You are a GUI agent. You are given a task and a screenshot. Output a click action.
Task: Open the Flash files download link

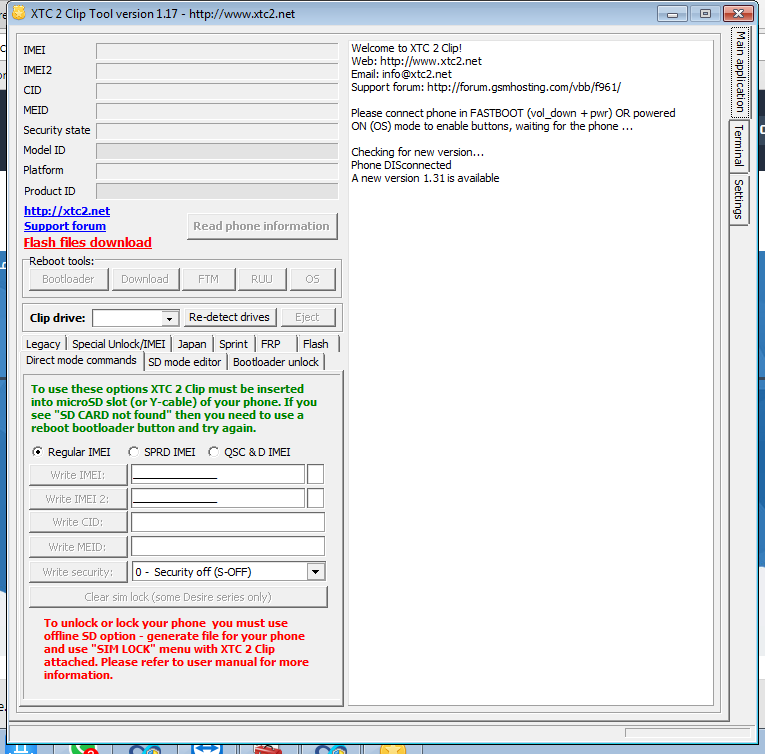88,243
